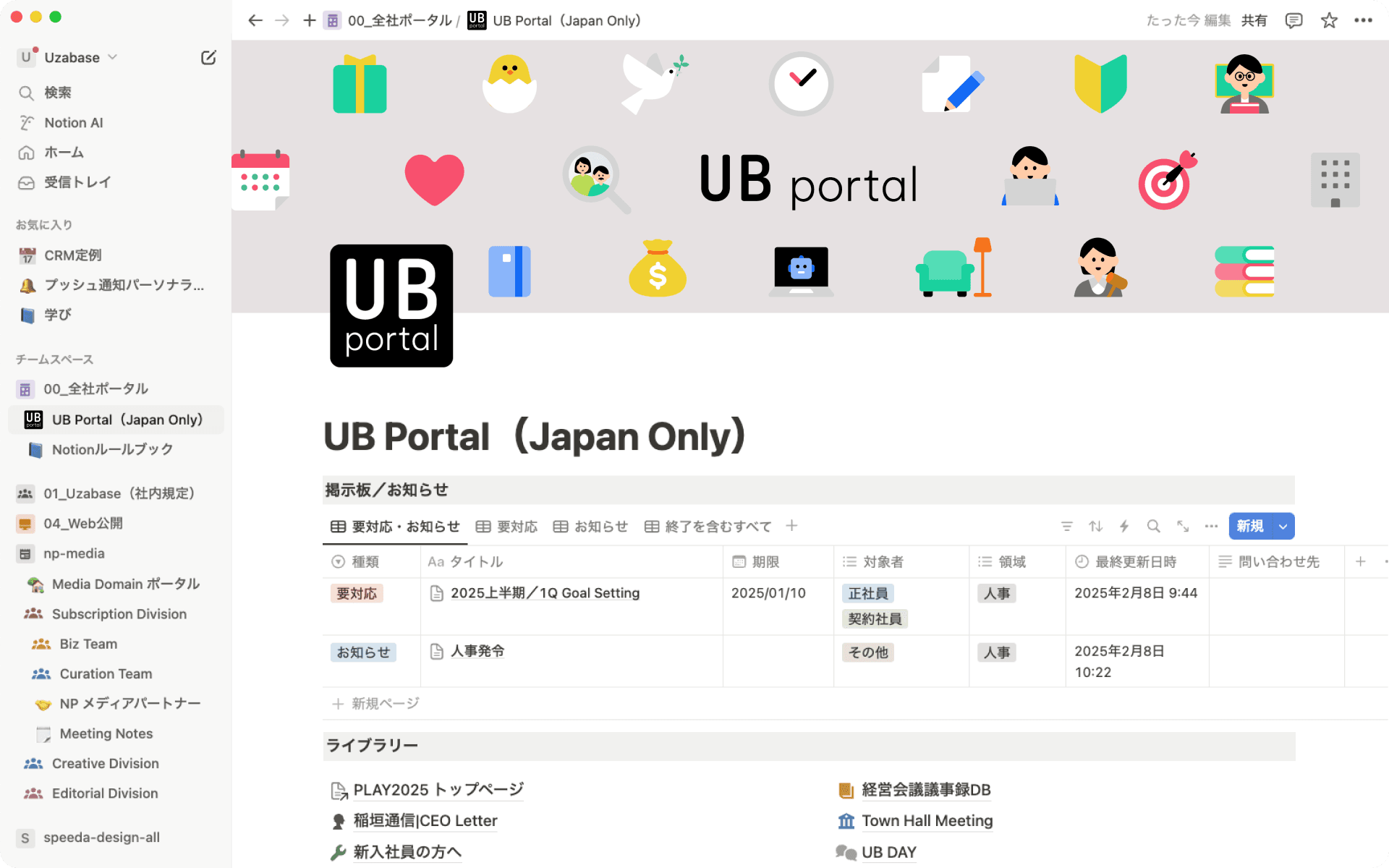Favorite the page using the star icon
The height and width of the screenshot is (868, 1389).
pos(1329,20)
